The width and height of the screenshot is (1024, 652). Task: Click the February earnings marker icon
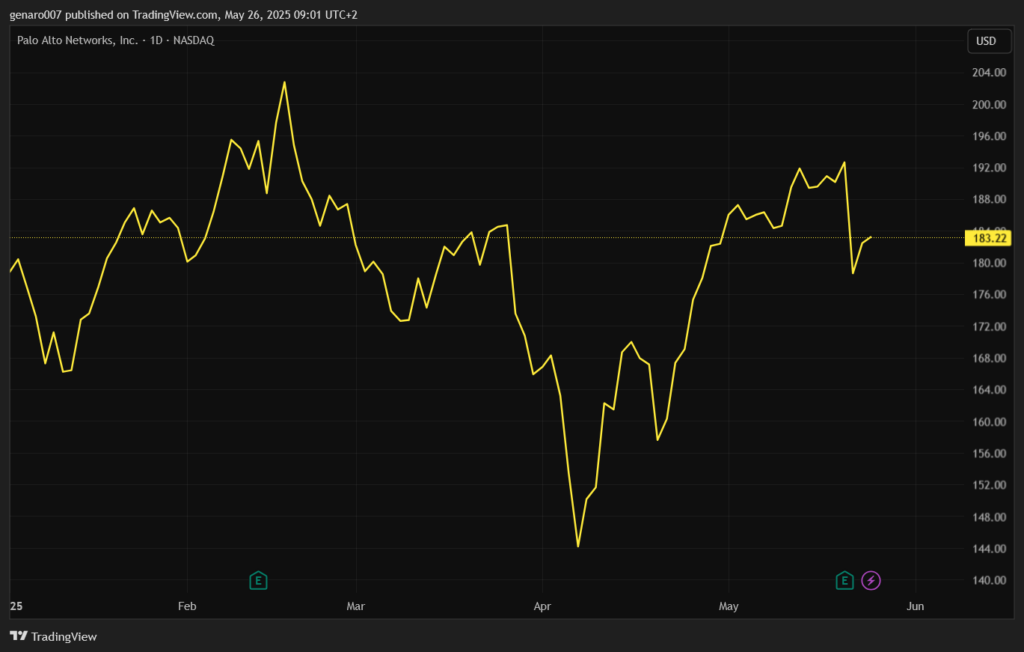click(258, 580)
